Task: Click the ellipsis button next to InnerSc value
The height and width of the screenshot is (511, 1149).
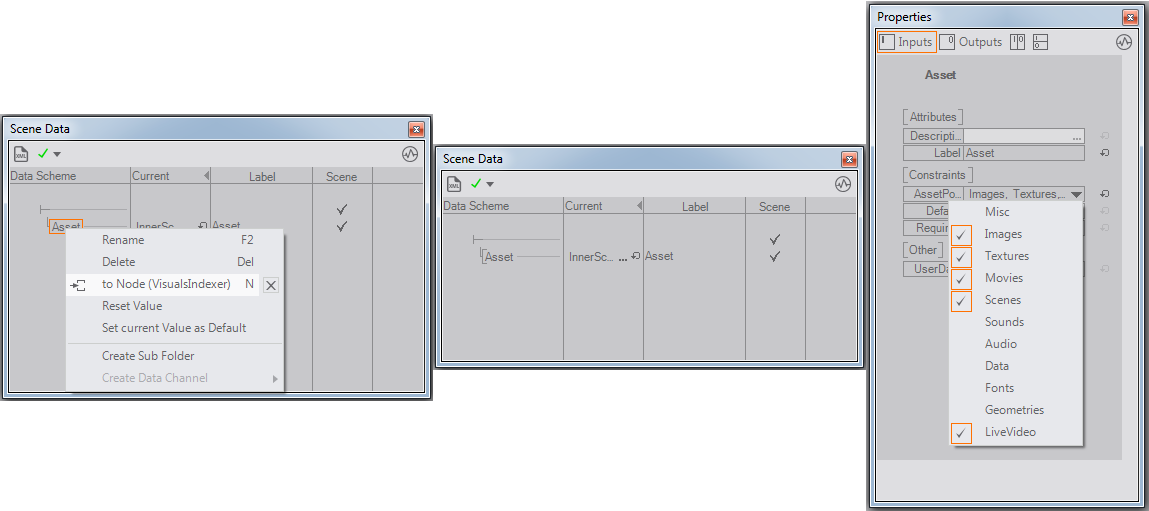Action: (x=623, y=257)
